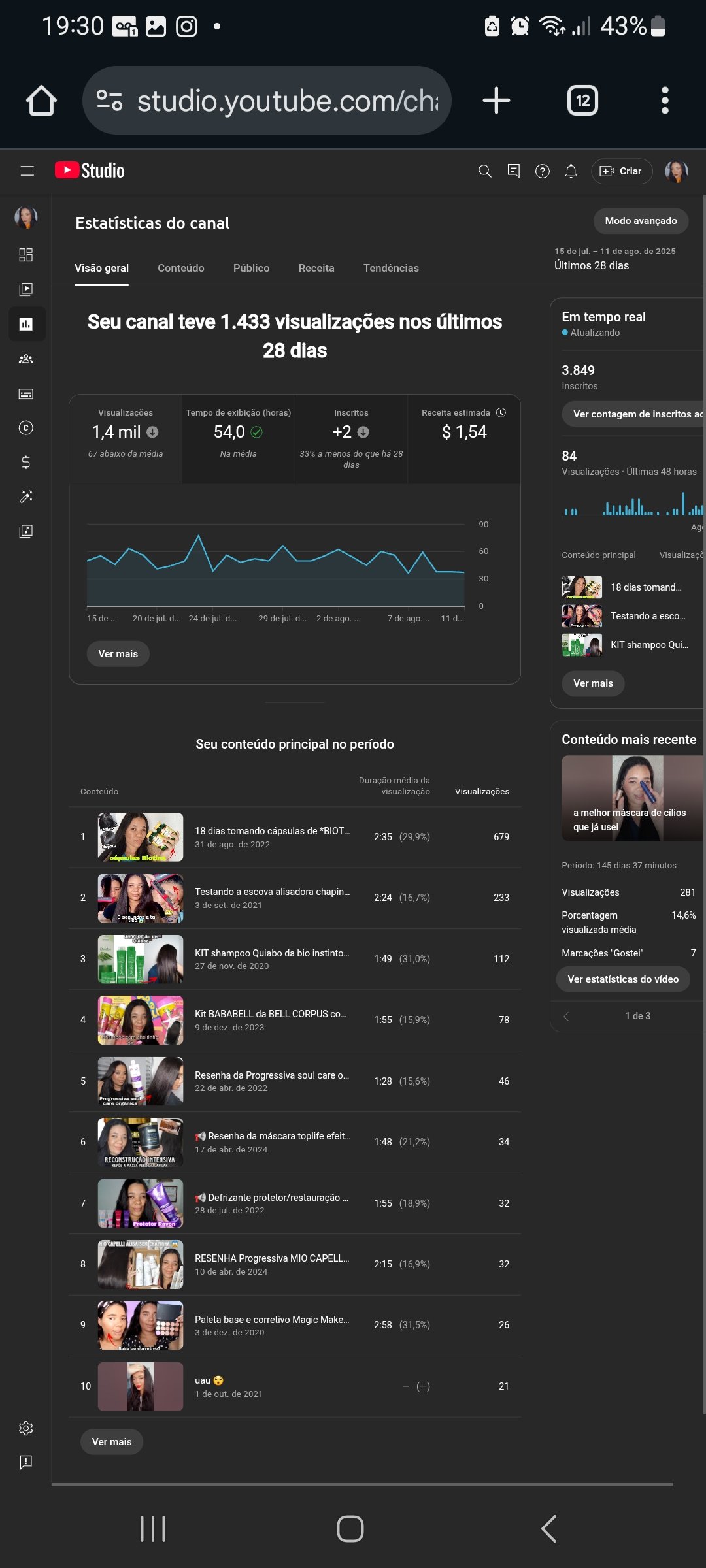Select the Inscritos metric card

pos(351,438)
